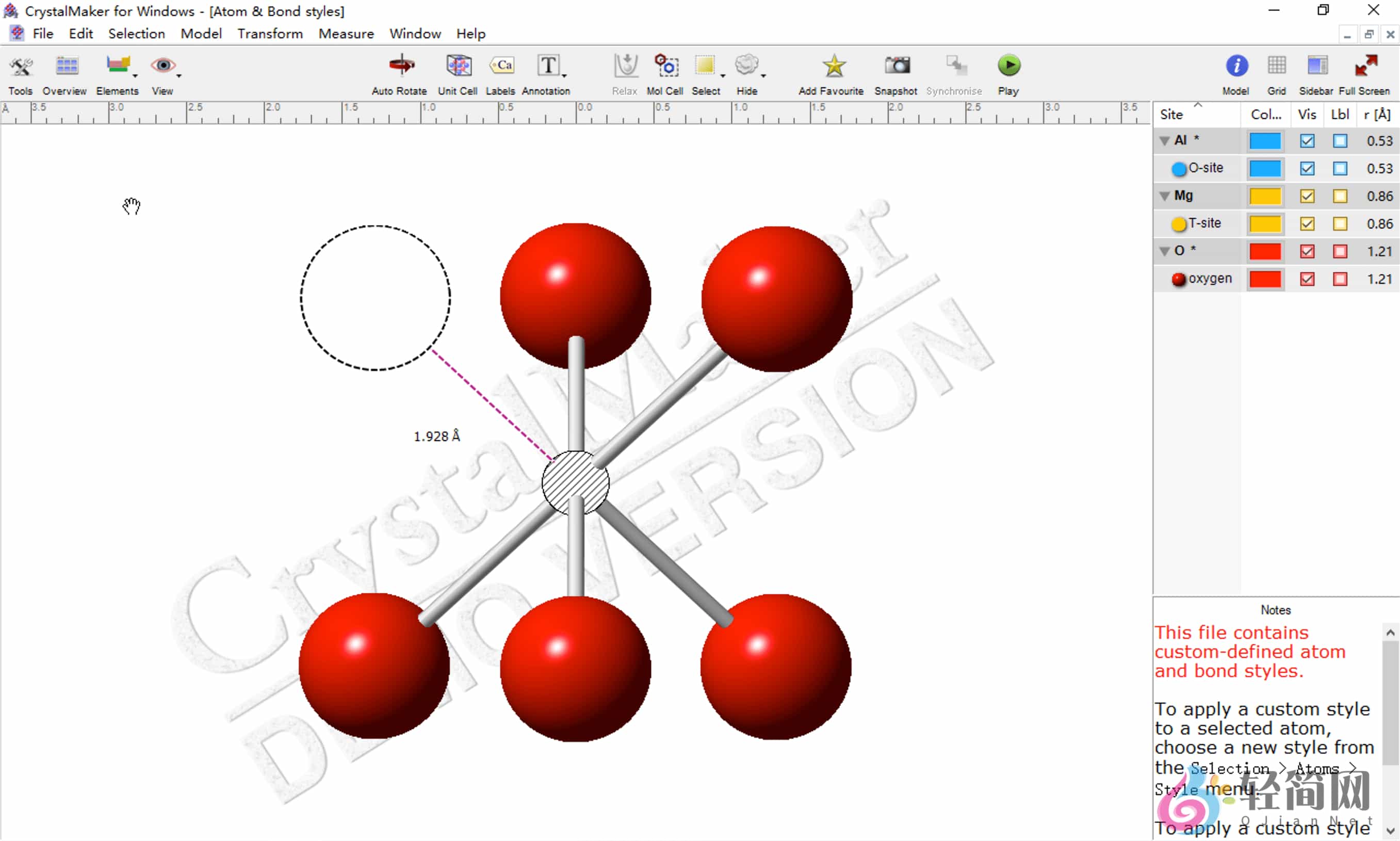Uncheck visibility for the T-site
Viewport: 1400px width, 841px height.
click(x=1308, y=223)
